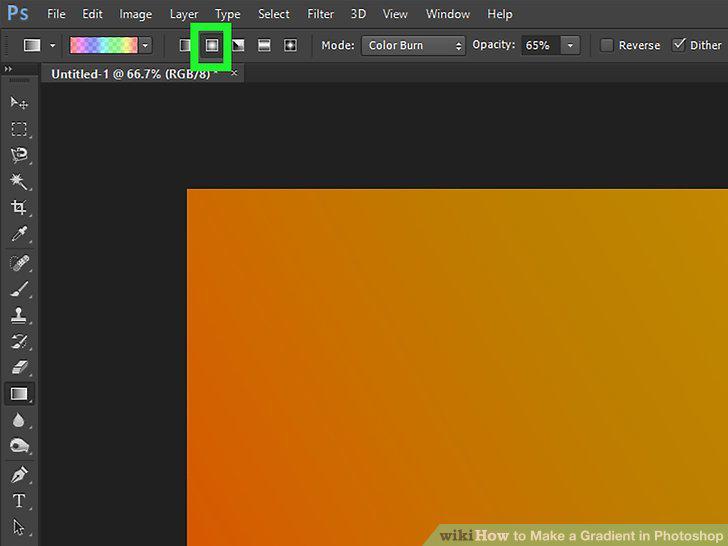The height and width of the screenshot is (546, 728).
Task: Choose Diamond Gradient style
Action: coord(291,45)
